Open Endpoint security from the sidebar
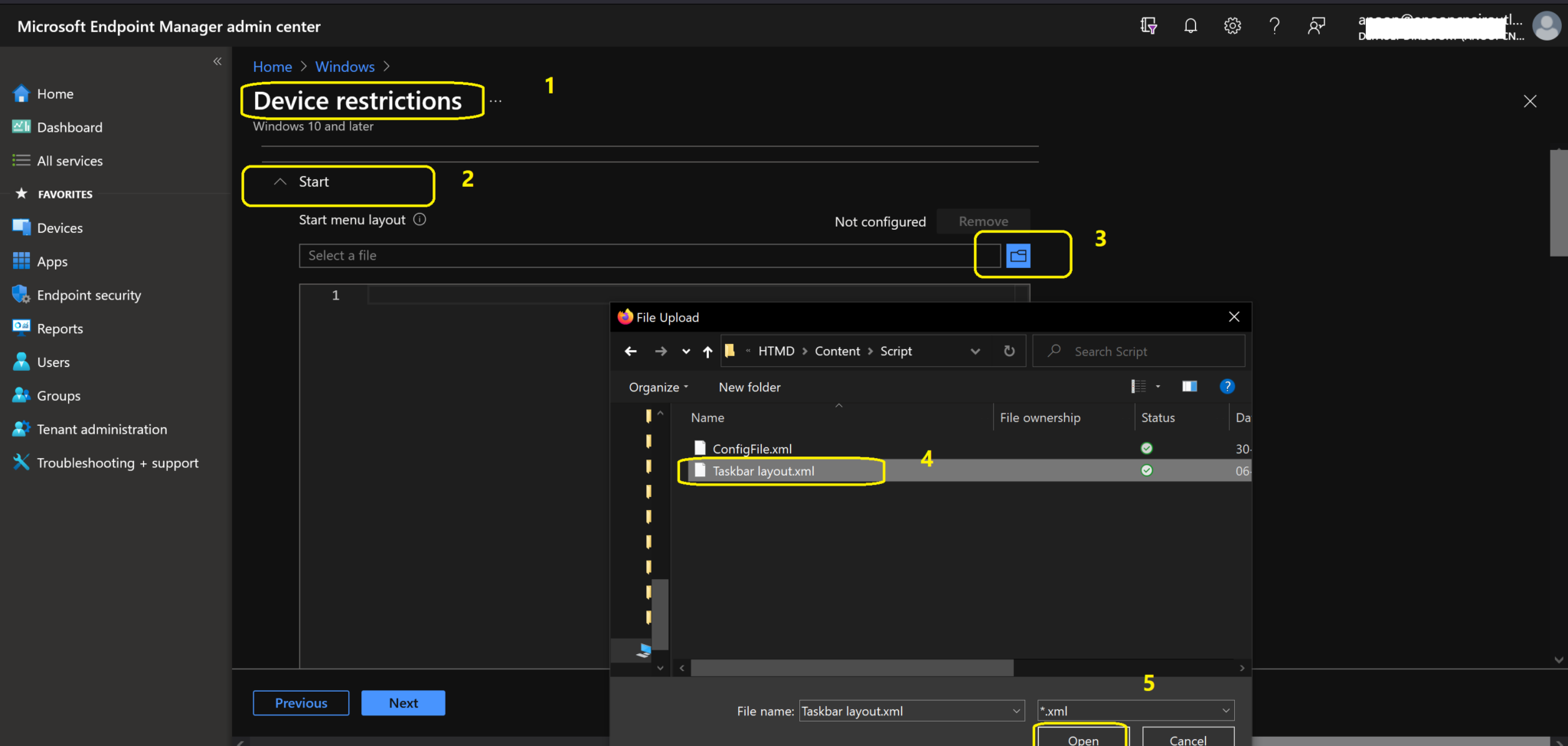The image size is (1568, 746). pyautogui.click(x=88, y=295)
